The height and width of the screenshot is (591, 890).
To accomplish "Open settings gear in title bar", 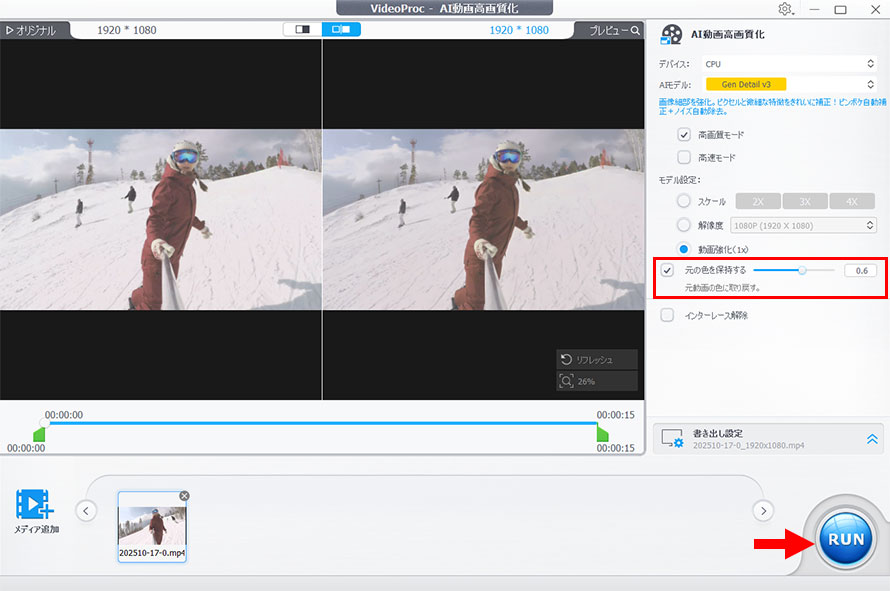I will click(x=785, y=9).
